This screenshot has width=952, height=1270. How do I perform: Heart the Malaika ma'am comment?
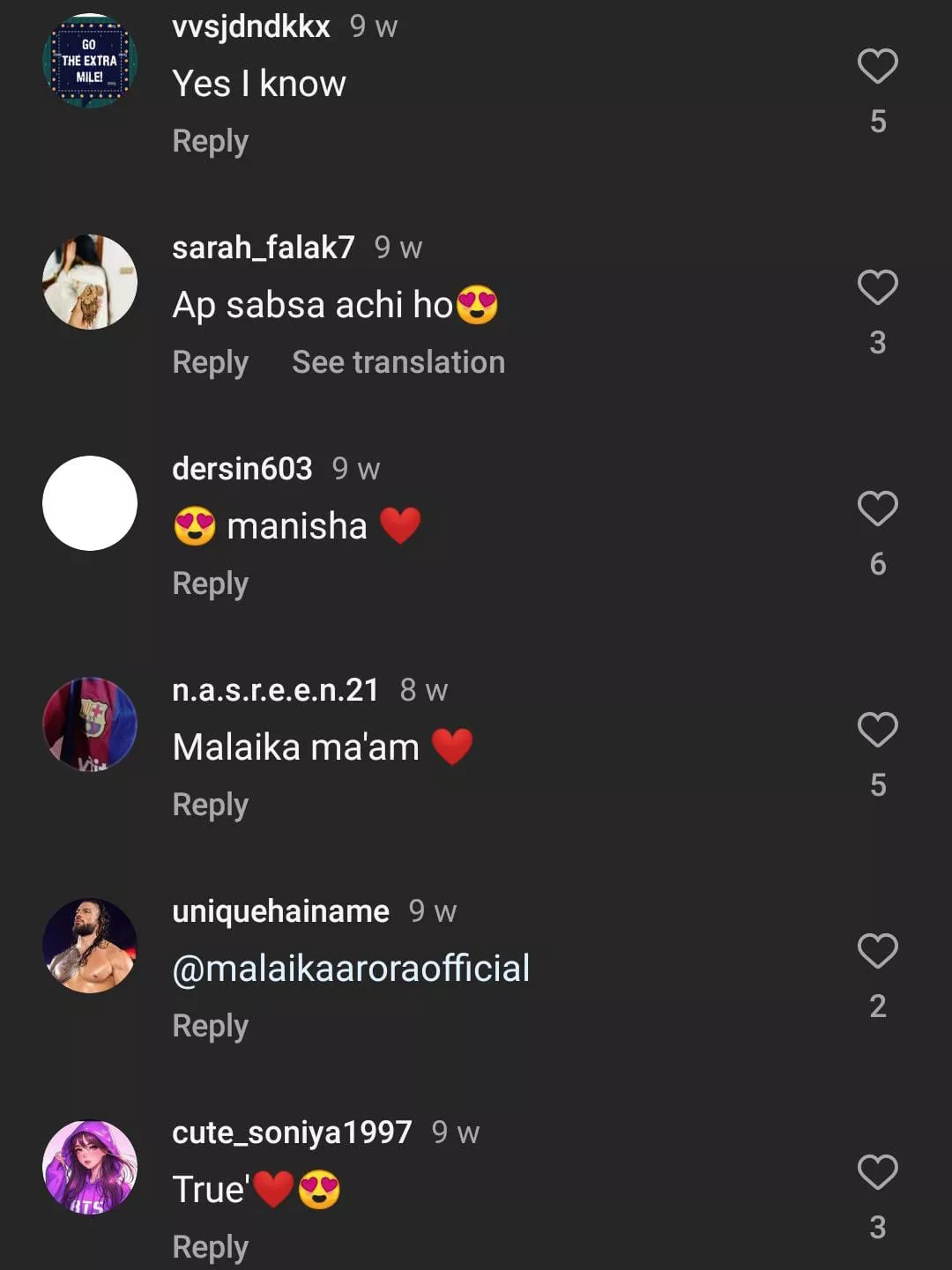coord(877,731)
